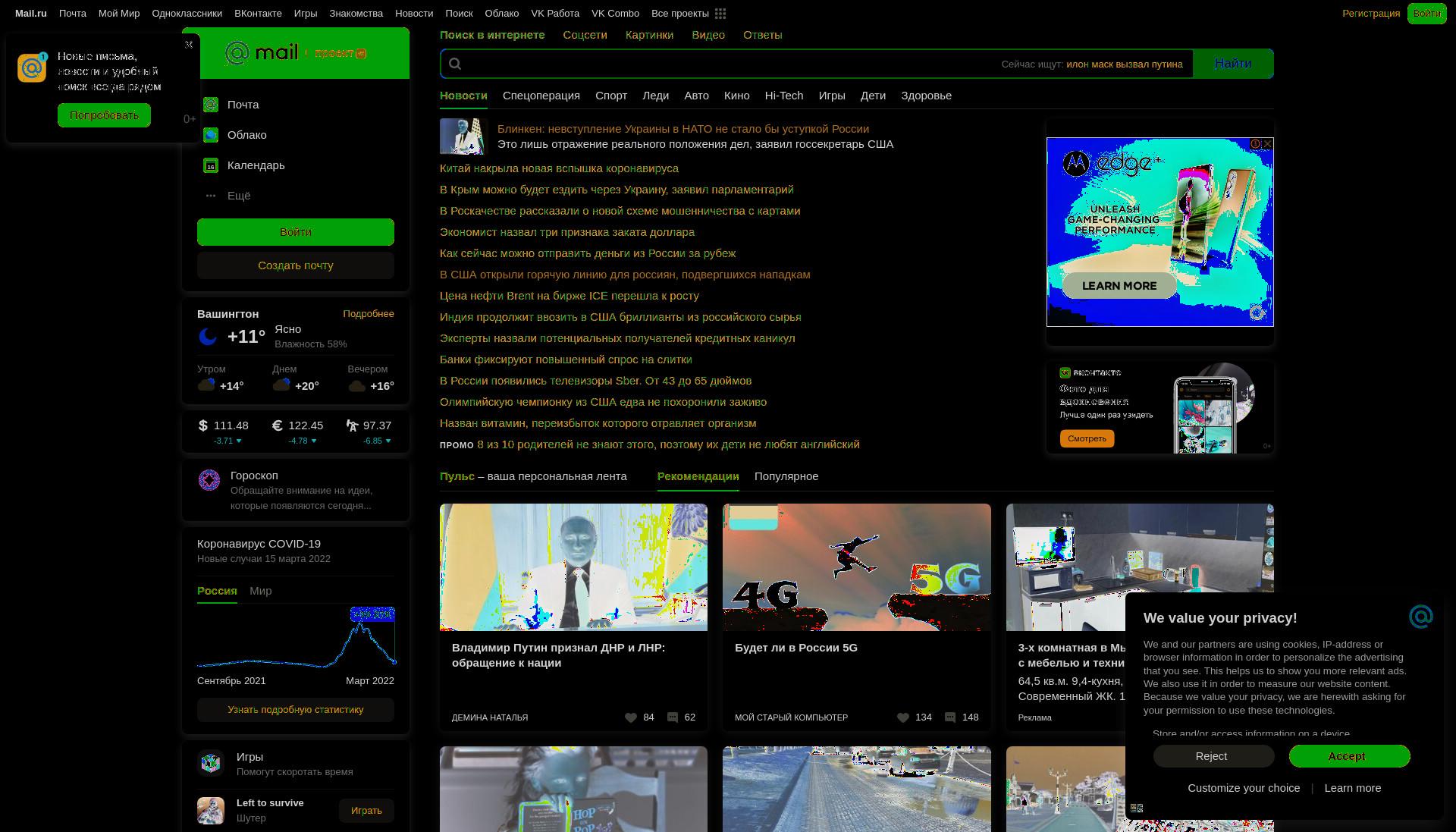Click the morning weather cloud icon
This screenshot has width=1456, height=832.
(x=206, y=385)
